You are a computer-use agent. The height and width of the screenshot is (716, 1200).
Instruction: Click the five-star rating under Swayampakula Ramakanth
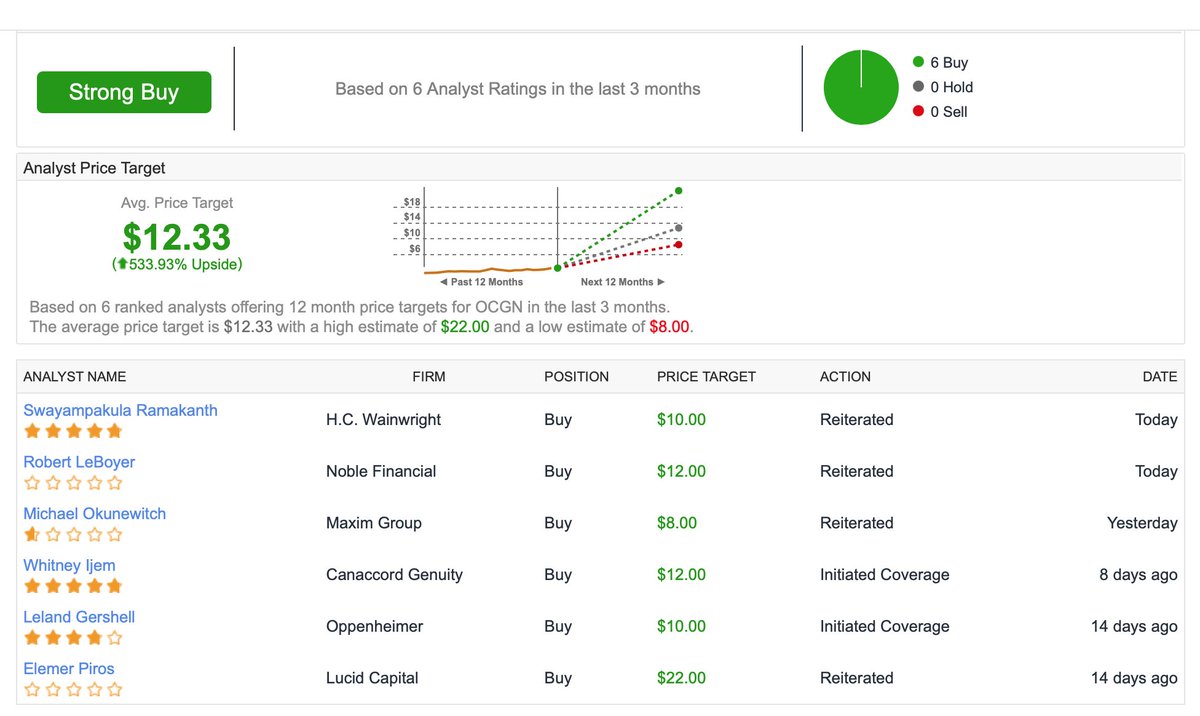click(73, 431)
